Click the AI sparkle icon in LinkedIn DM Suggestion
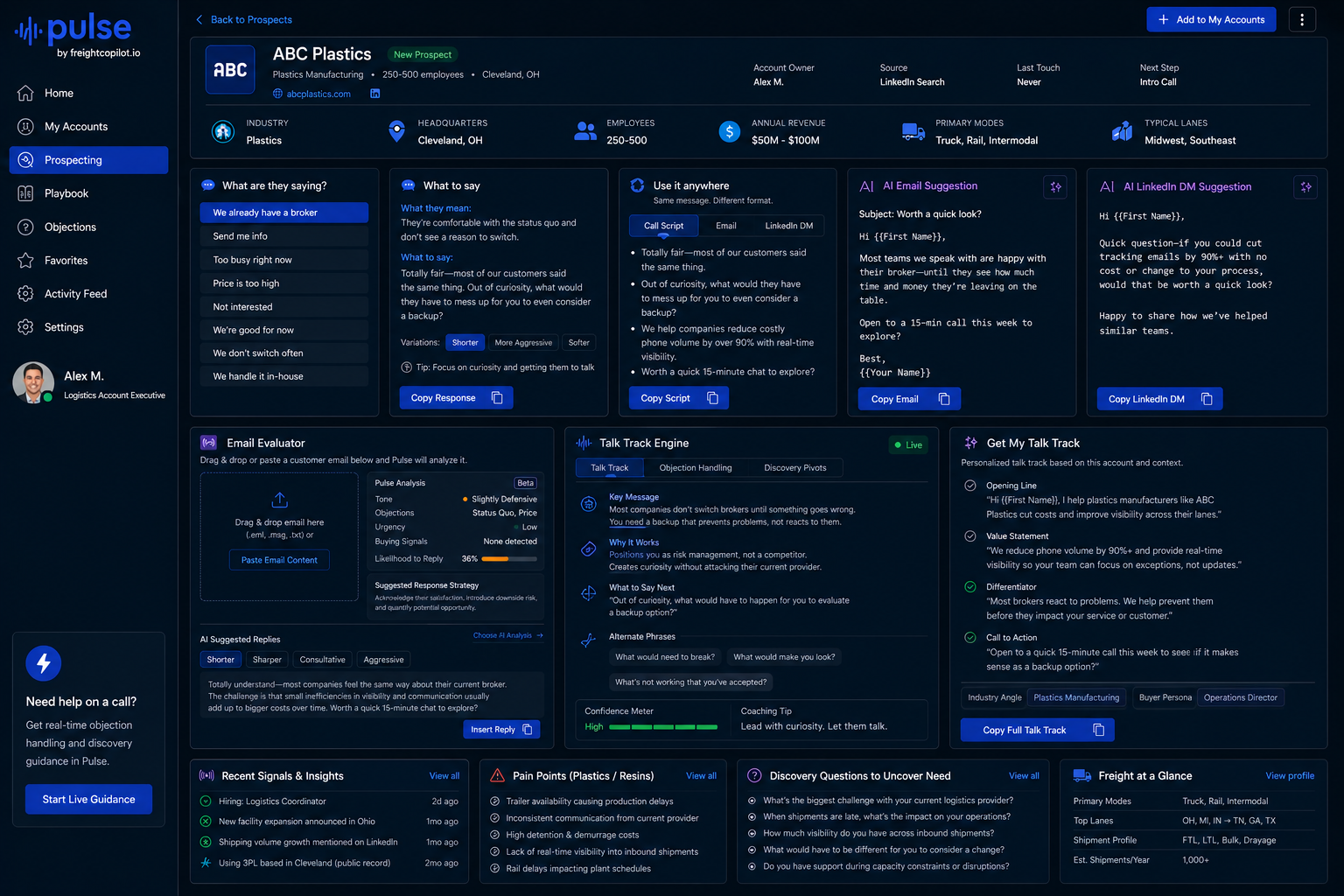 (x=1305, y=186)
